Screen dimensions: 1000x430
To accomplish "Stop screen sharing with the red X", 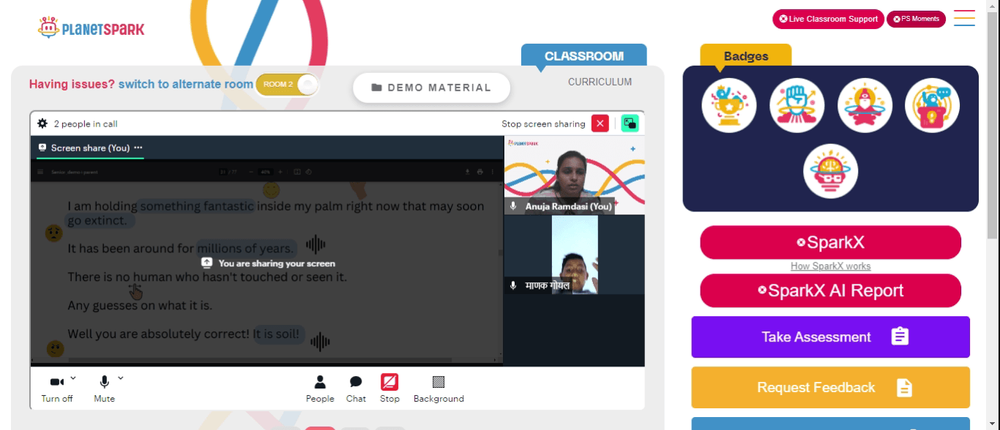I will [599, 124].
